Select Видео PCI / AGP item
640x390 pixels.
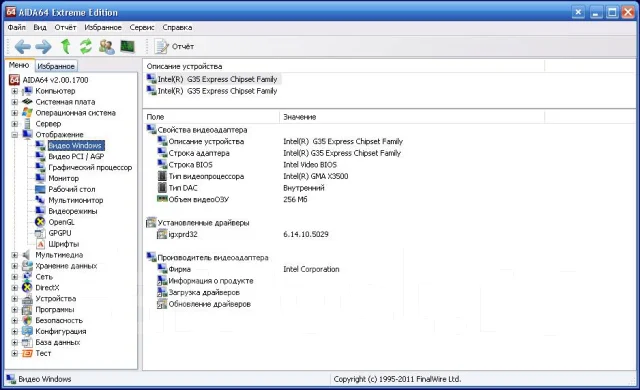76,157
